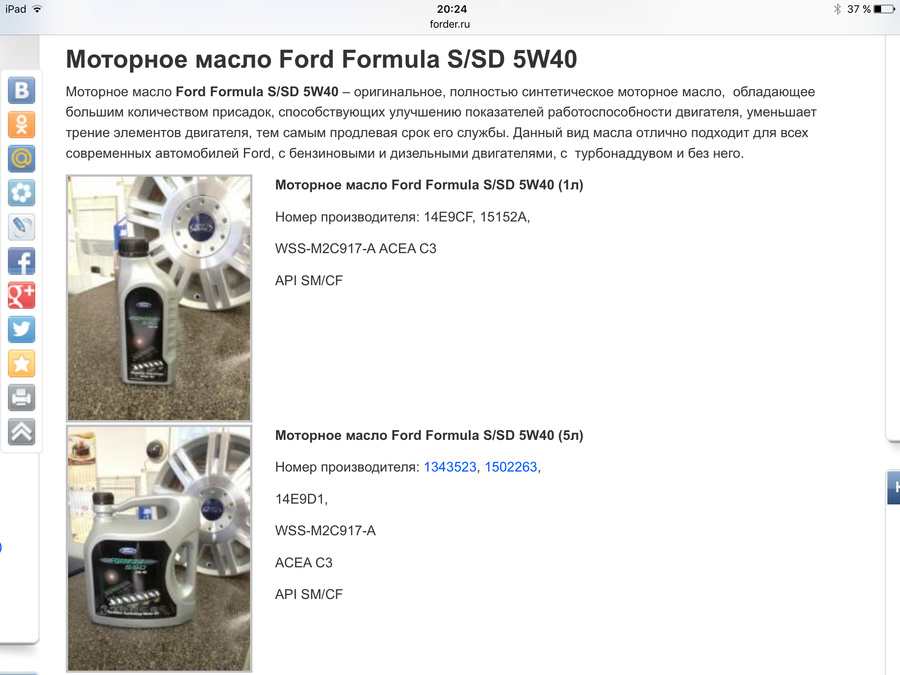Share the page on Facebook
The height and width of the screenshot is (675, 900).
pyautogui.click(x=21, y=261)
